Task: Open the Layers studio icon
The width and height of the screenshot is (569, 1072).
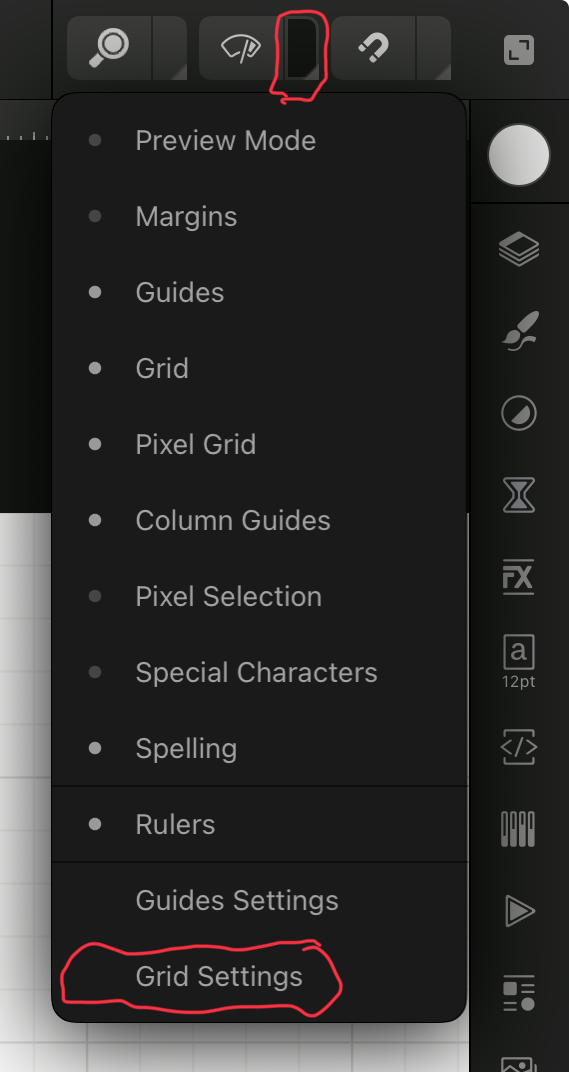Action: point(519,248)
